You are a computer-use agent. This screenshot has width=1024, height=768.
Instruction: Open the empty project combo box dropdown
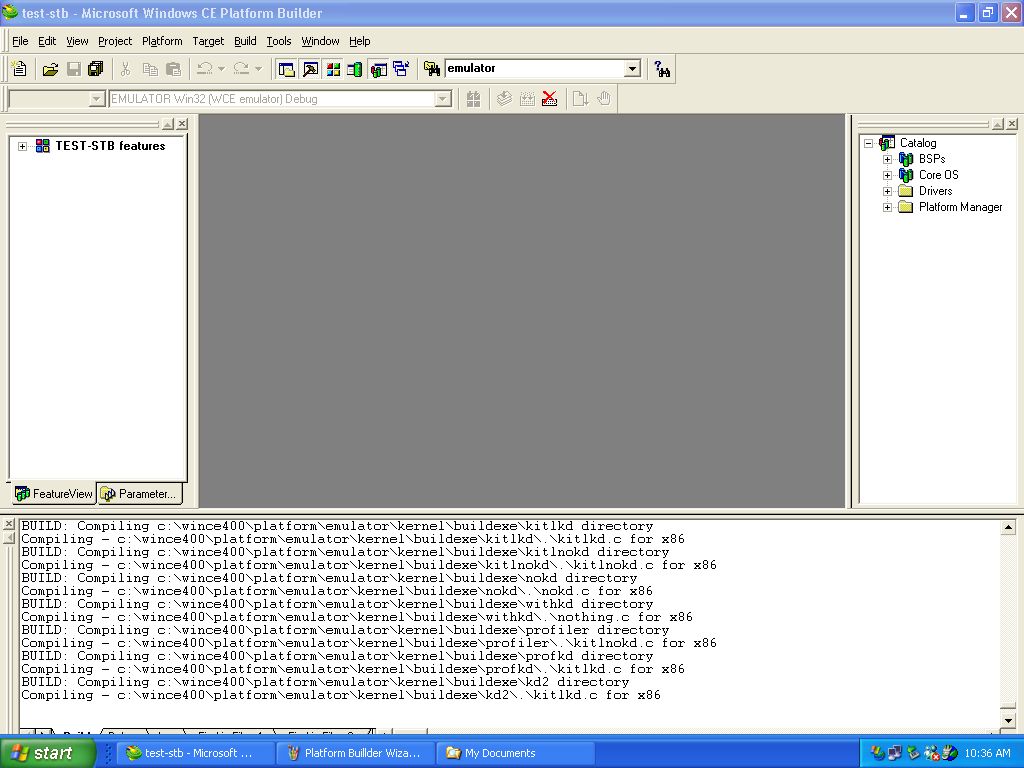pos(97,99)
